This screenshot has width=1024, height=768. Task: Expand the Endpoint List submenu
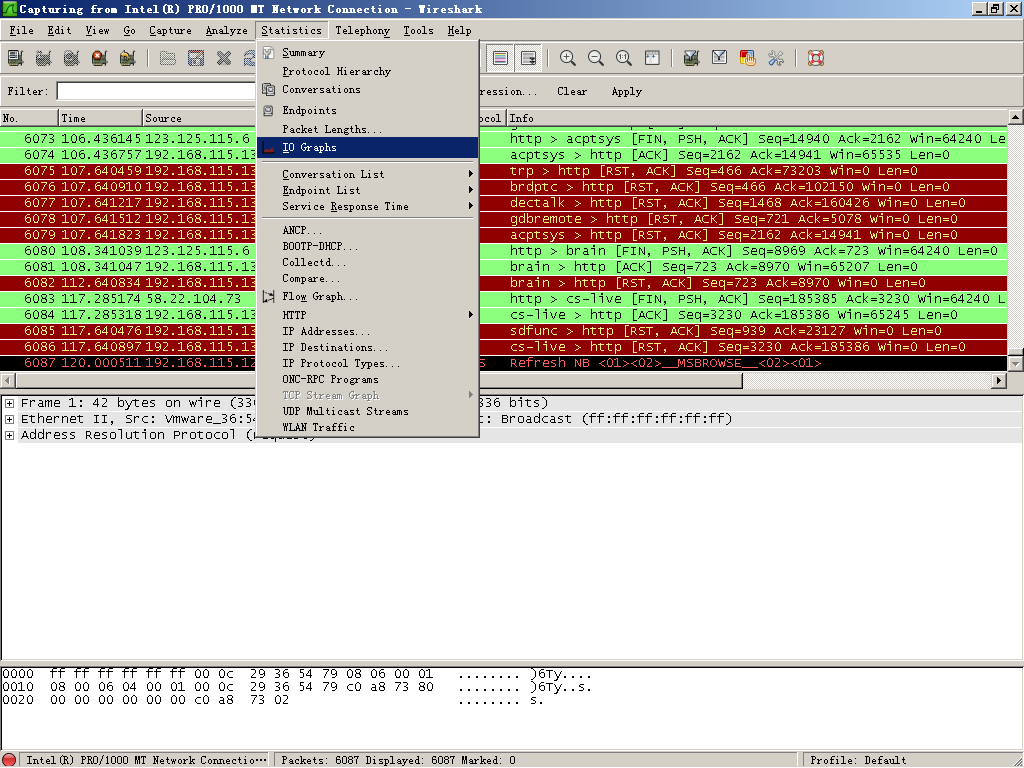pyautogui.click(x=368, y=191)
